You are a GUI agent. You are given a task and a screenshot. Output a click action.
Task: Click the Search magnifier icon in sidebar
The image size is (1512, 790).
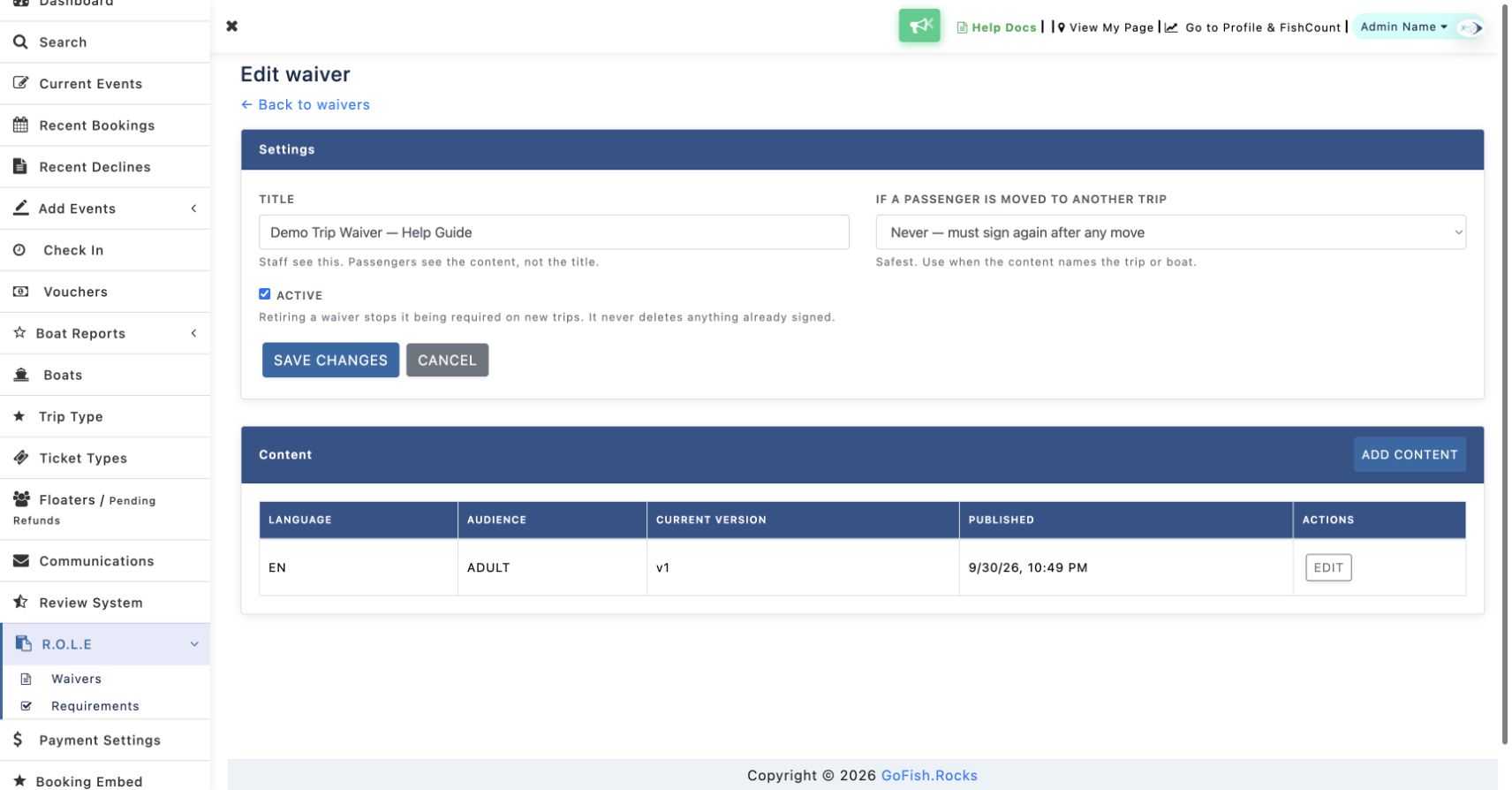coord(20,42)
